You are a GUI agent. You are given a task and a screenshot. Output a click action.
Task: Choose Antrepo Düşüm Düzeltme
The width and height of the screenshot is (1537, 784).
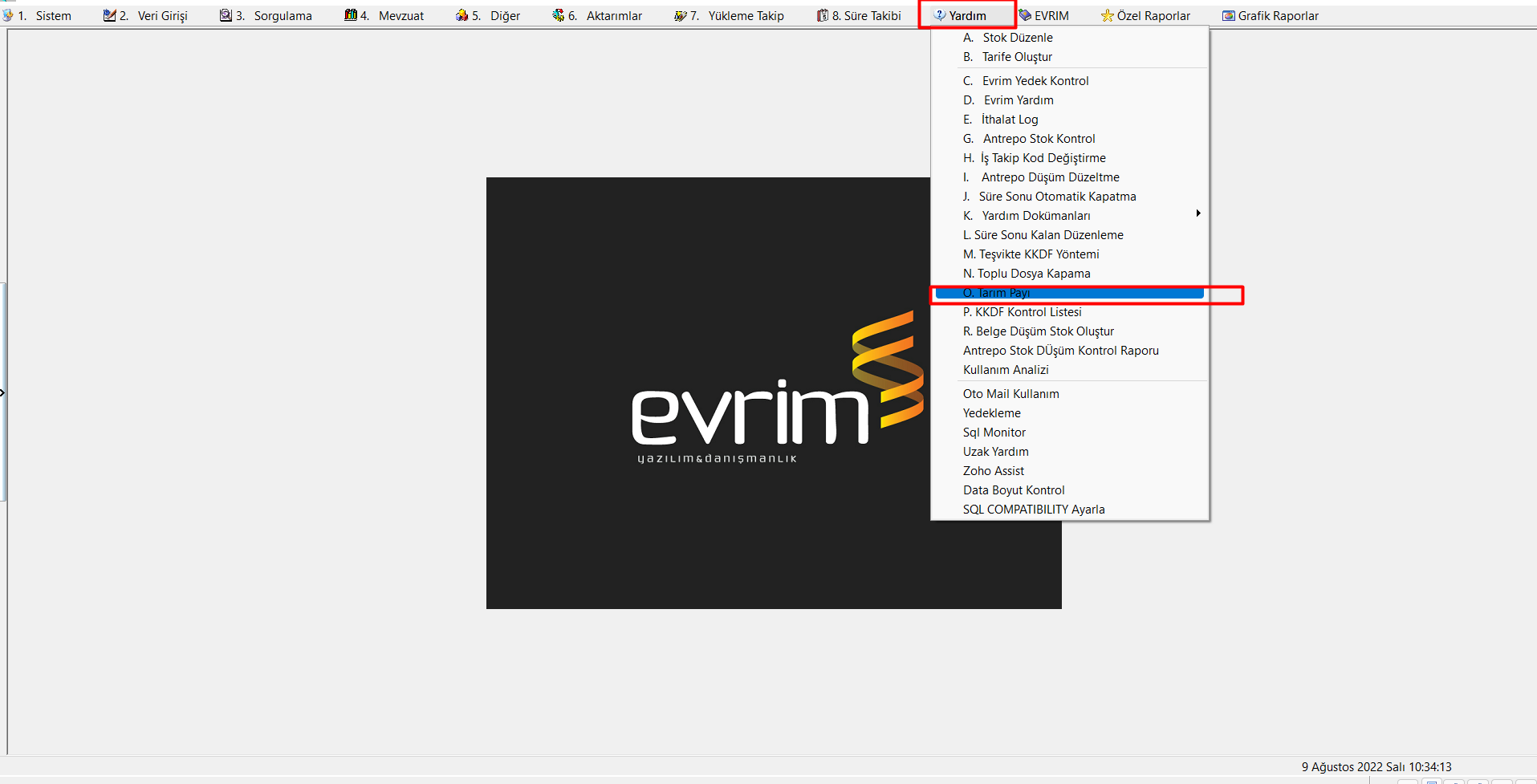coord(1069,177)
